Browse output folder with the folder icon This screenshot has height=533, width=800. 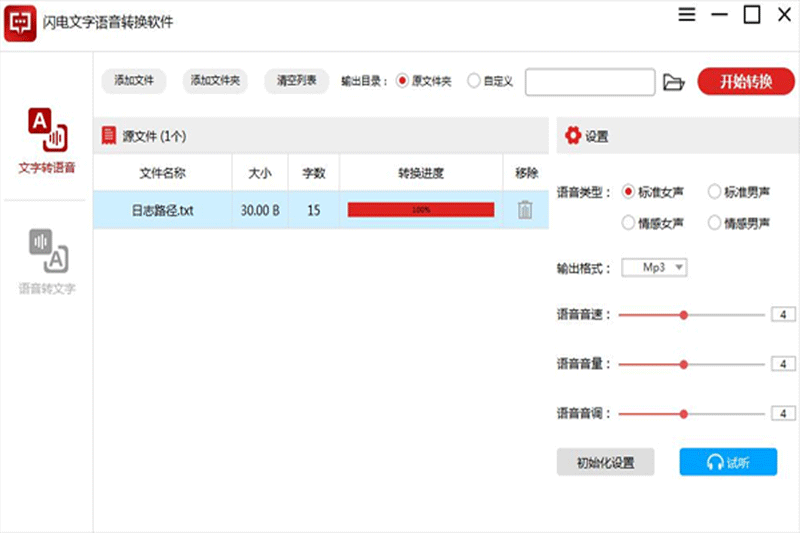[x=673, y=82]
